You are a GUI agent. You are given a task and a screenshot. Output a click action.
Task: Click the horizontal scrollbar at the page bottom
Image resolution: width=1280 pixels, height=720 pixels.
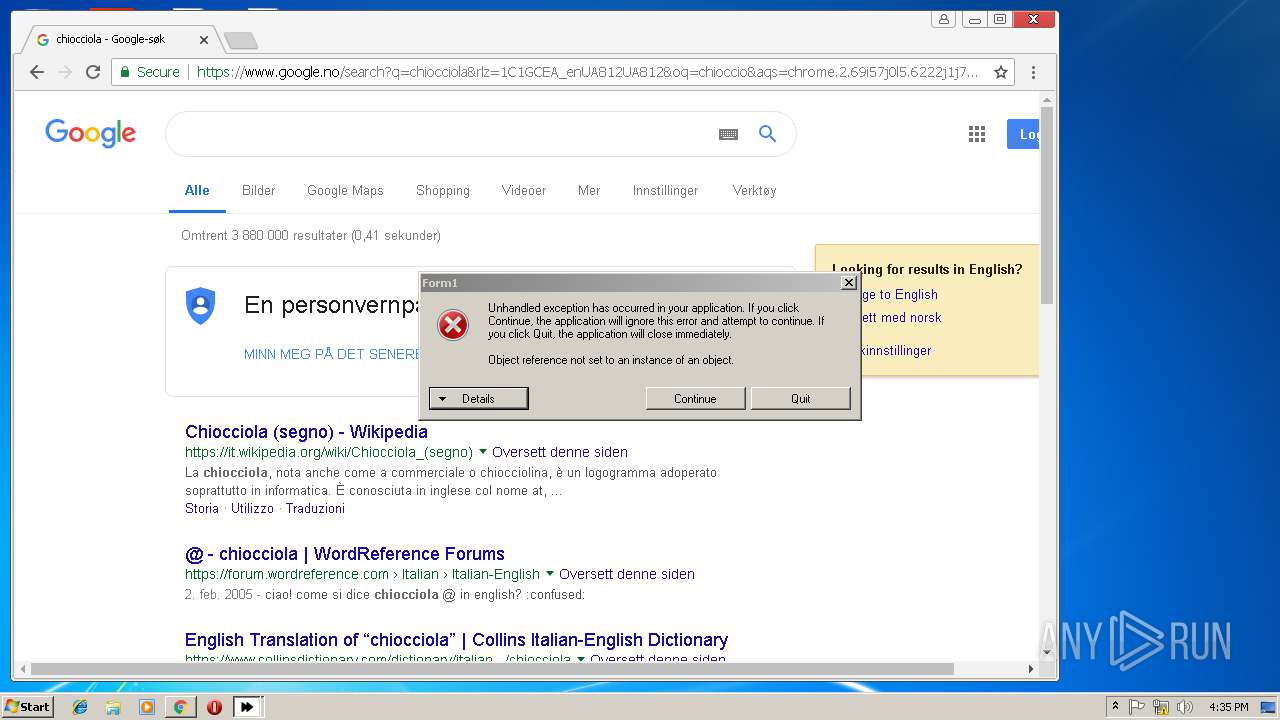(492, 669)
